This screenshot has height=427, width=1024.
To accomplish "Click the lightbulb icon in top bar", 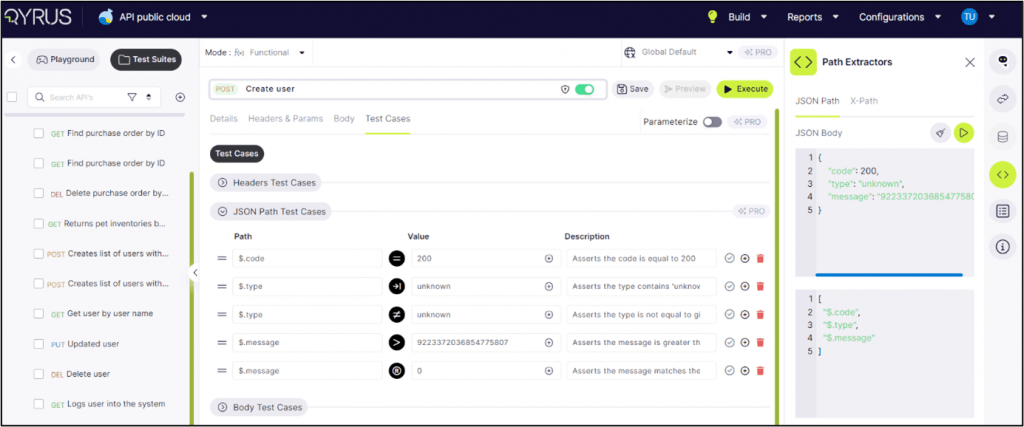I will (x=713, y=17).
